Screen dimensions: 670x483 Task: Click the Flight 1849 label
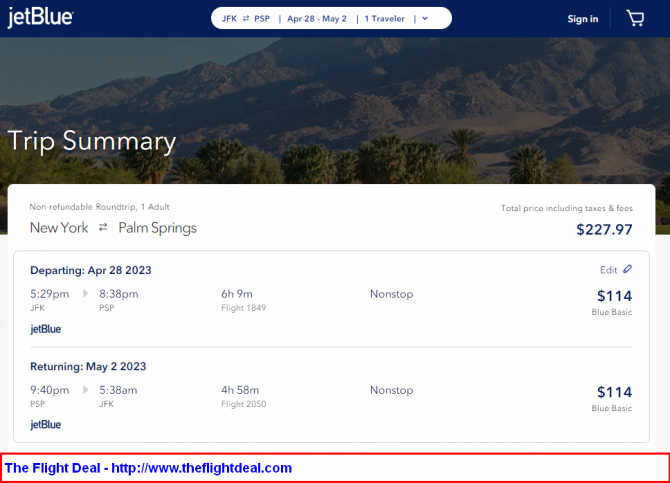(244, 308)
